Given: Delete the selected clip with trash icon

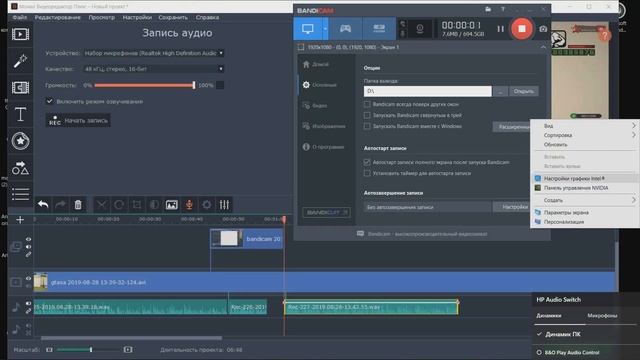Looking at the screenshot, I should click(x=78, y=204).
